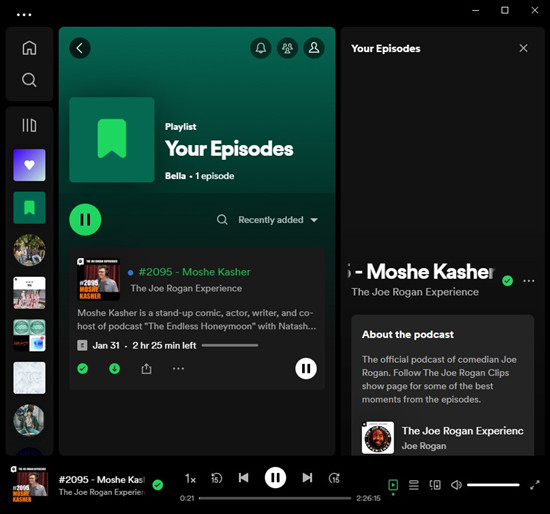
Task: Click the now playing cover art in the player bar
Action: (29, 485)
